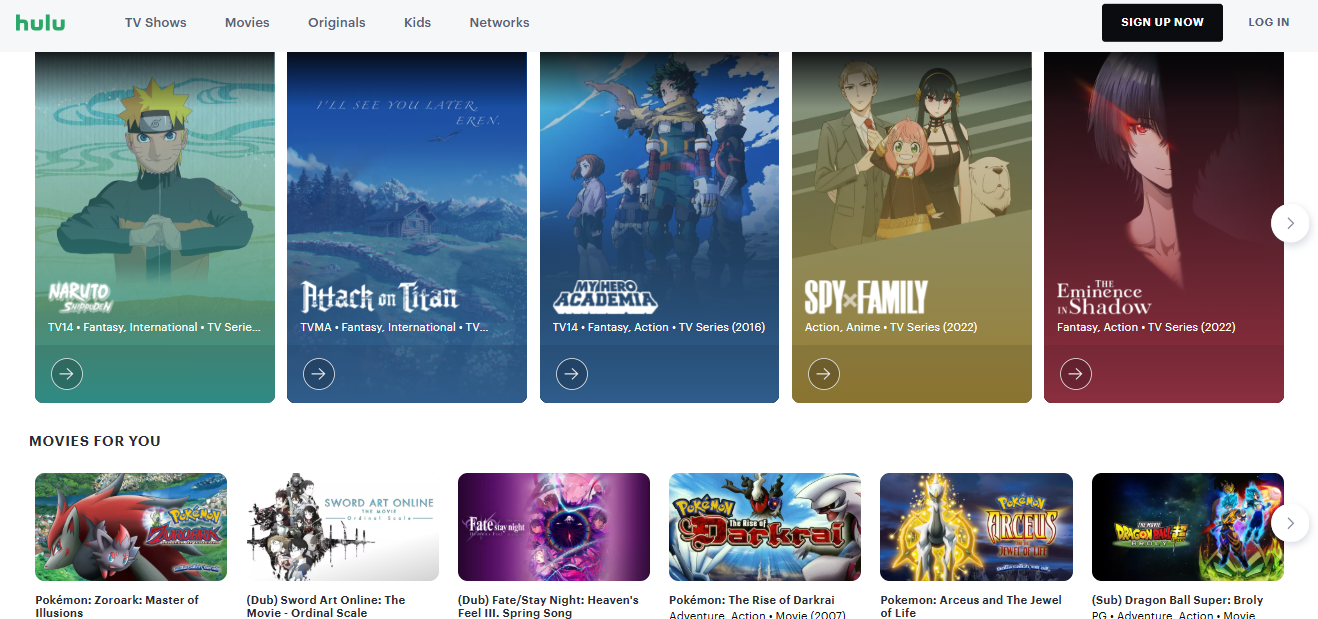Open the TV Shows menu
Screen dimensions: 1318x619
tap(156, 22)
